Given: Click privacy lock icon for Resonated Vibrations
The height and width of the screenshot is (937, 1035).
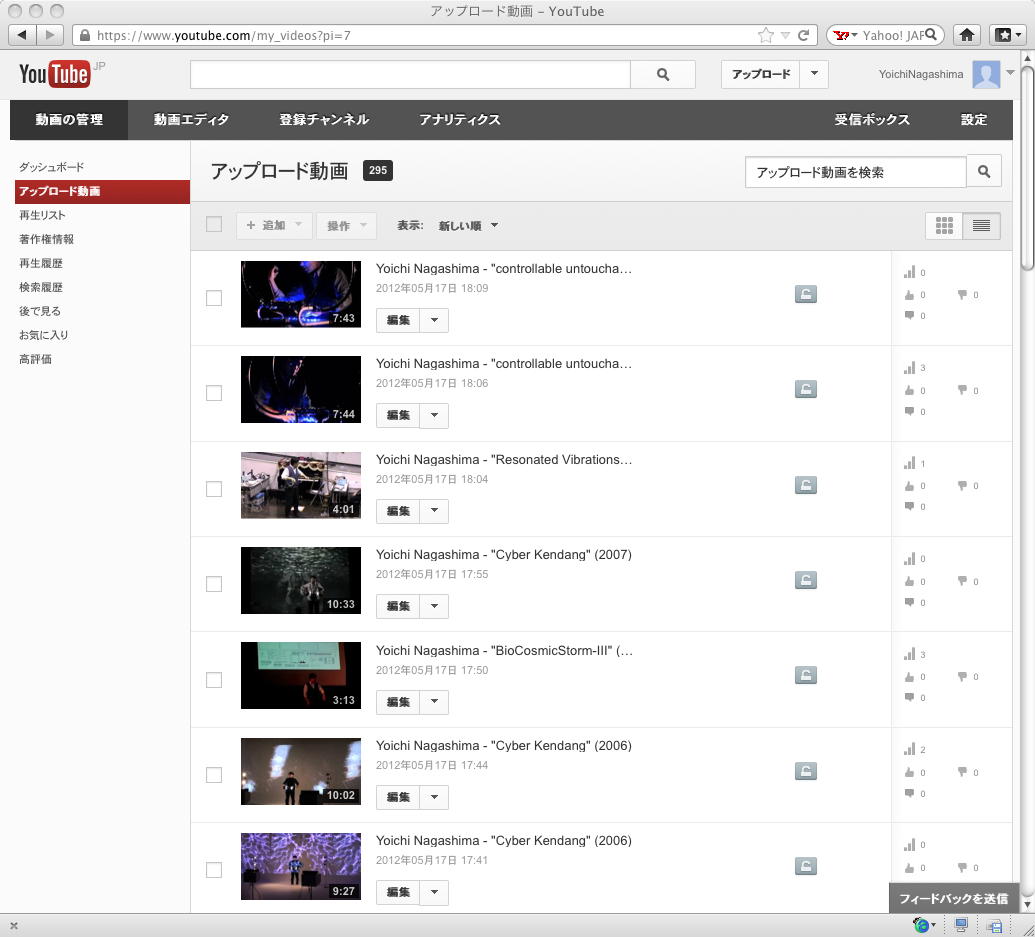Looking at the screenshot, I should pos(805,485).
